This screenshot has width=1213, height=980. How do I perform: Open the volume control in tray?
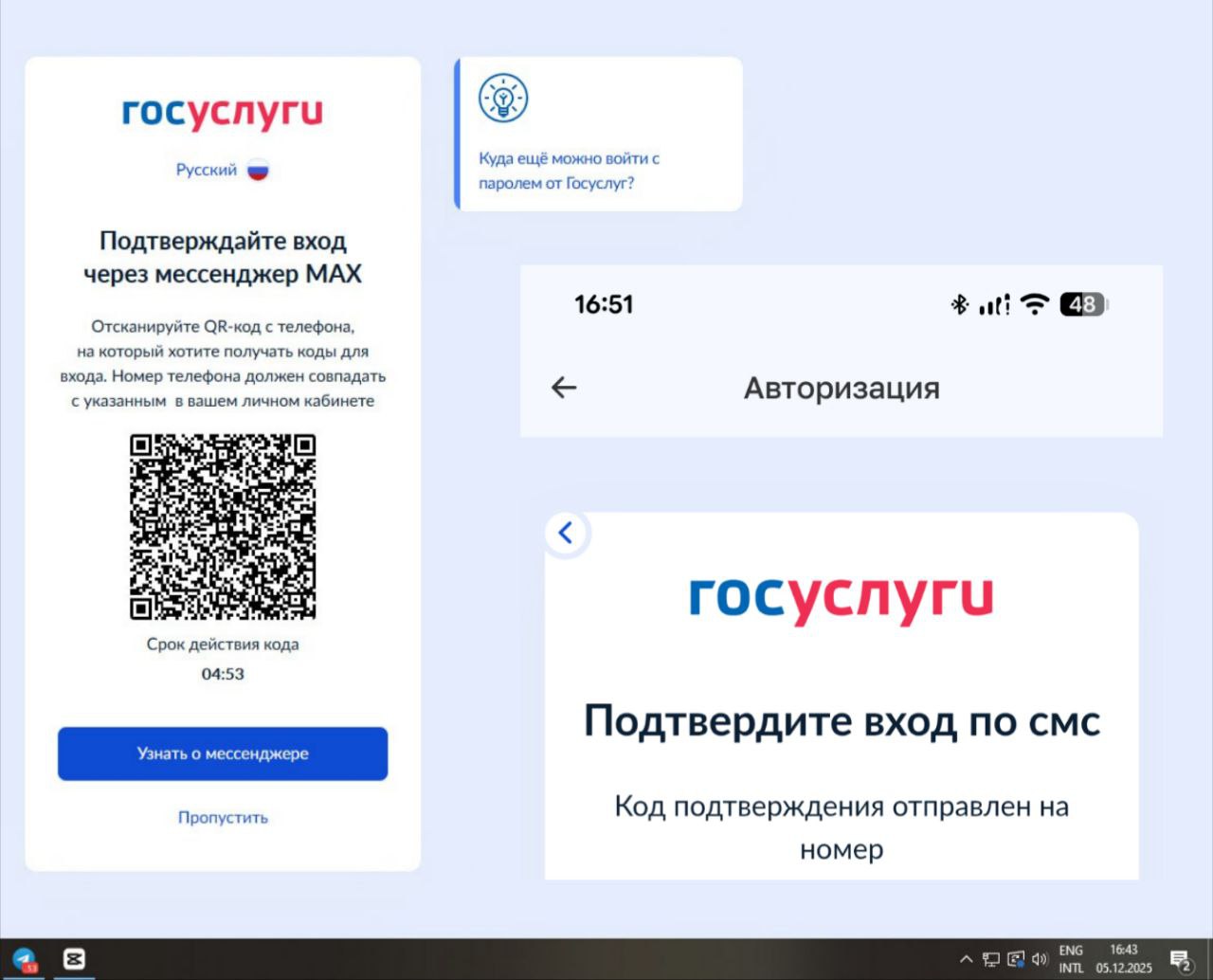click(1040, 959)
